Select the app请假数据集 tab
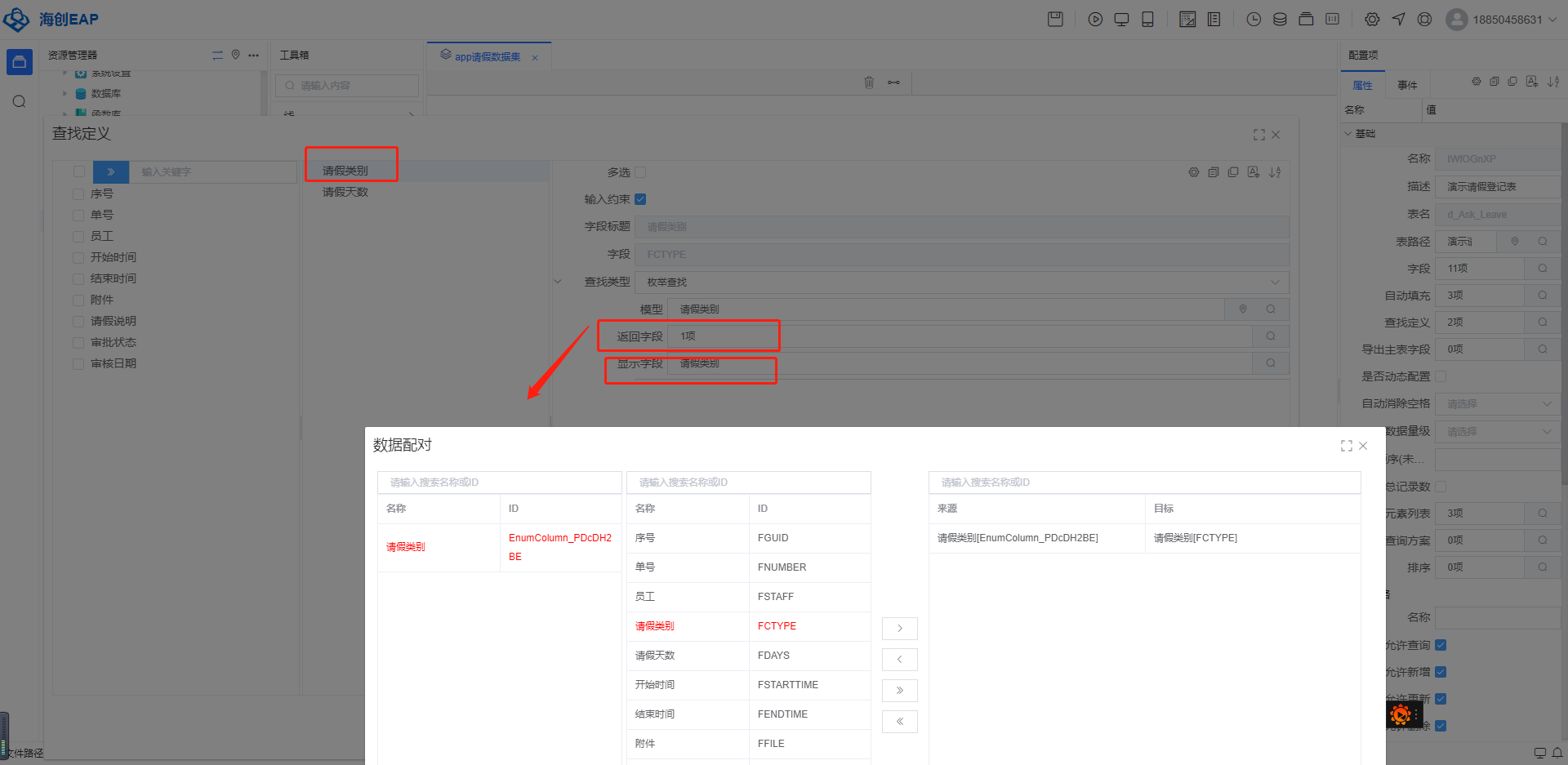 [x=487, y=57]
